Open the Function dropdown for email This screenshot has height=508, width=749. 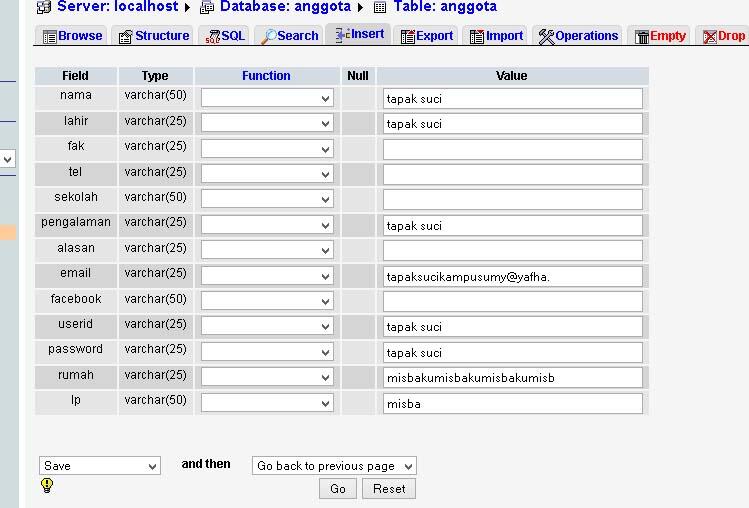click(x=267, y=276)
